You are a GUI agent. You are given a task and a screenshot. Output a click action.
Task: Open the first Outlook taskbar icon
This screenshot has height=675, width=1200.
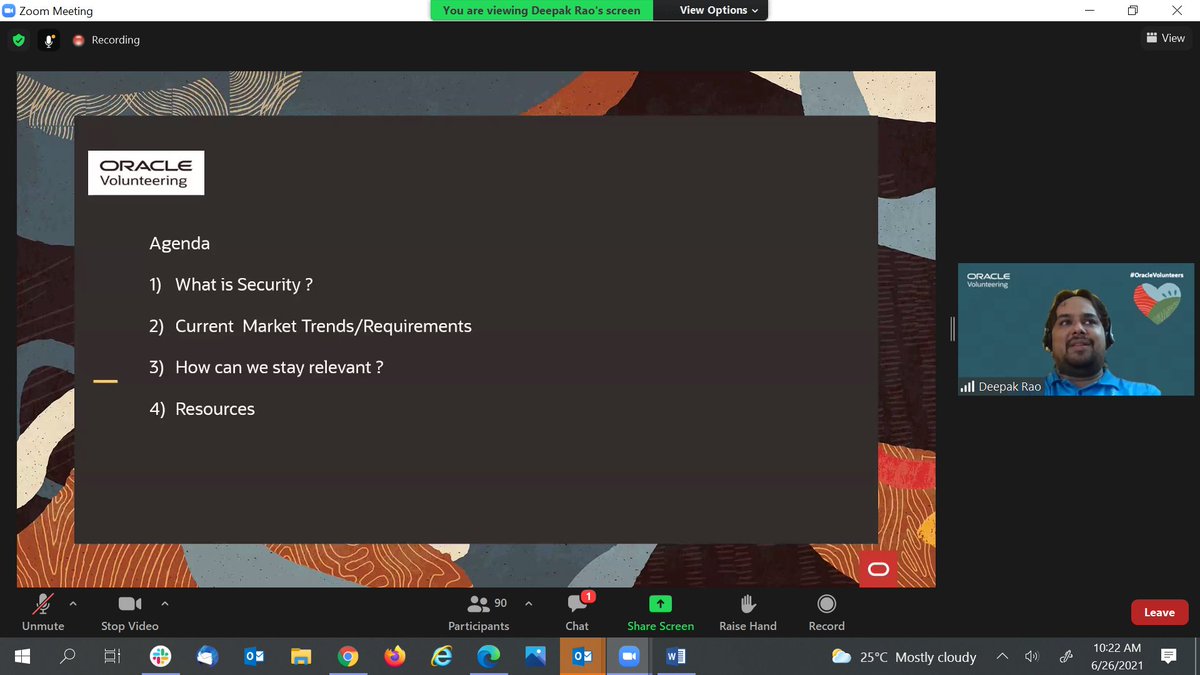[x=254, y=657]
